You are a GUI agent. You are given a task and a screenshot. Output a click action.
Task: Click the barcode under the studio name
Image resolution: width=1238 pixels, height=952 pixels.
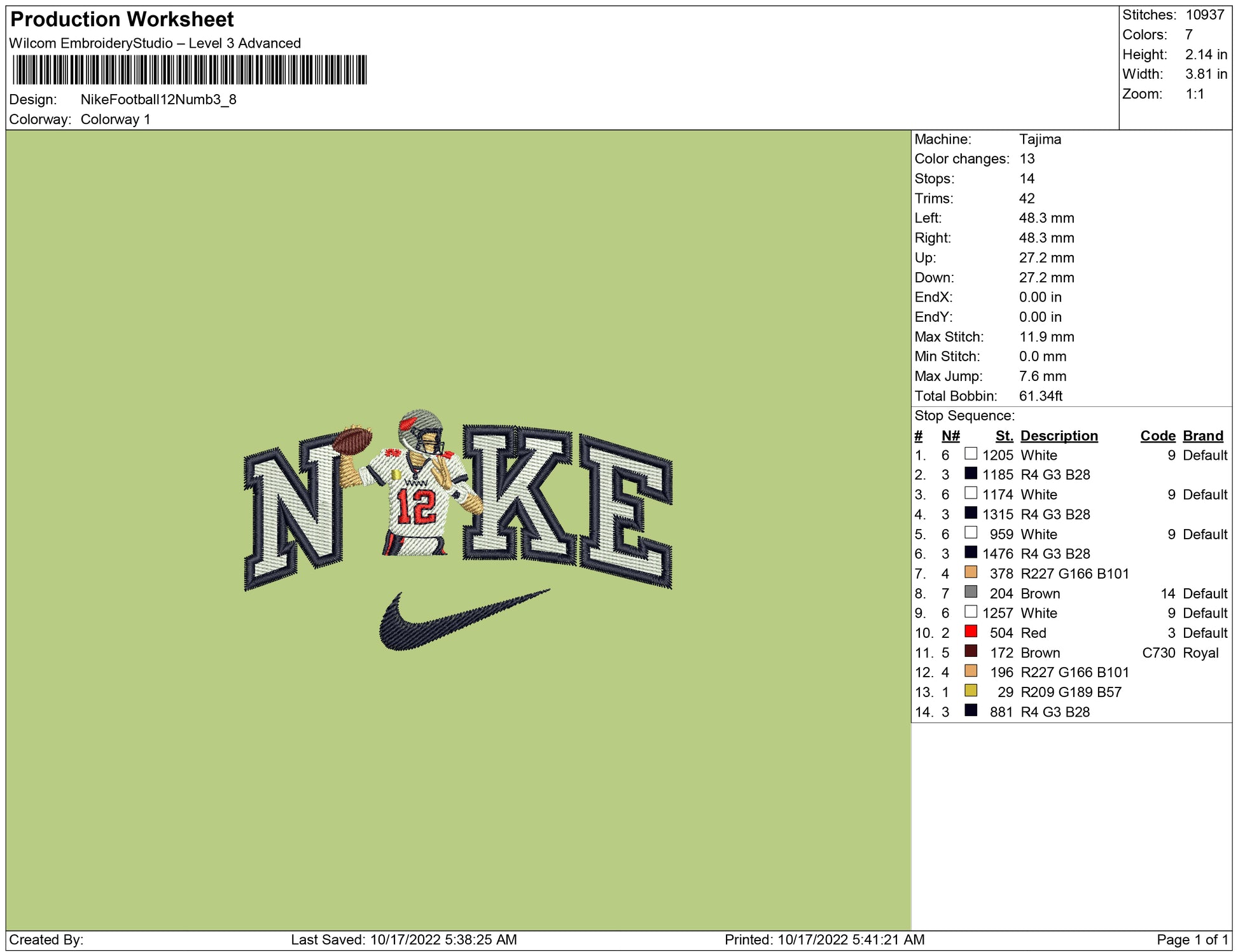[189, 70]
